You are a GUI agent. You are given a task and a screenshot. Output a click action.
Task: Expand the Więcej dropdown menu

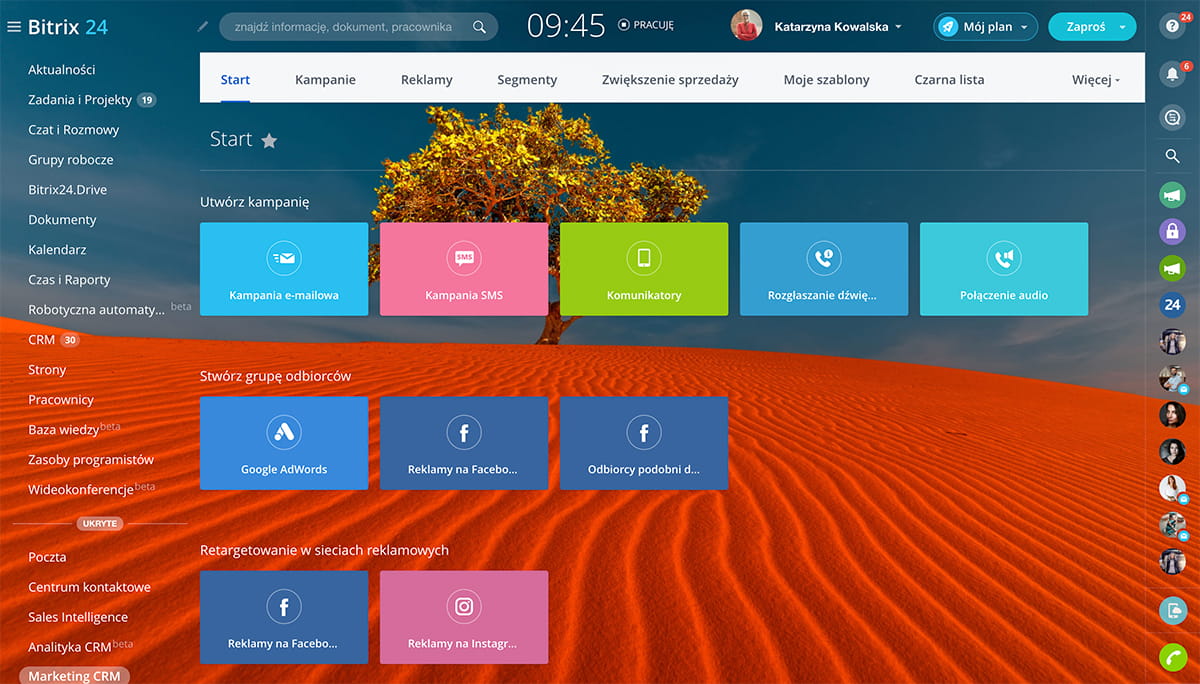pyautogui.click(x=1095, y=80)
